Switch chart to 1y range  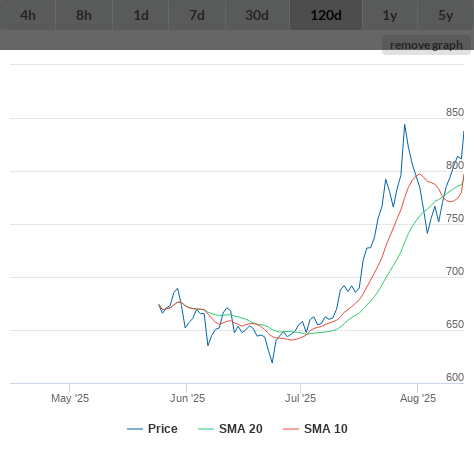[390, 15]
